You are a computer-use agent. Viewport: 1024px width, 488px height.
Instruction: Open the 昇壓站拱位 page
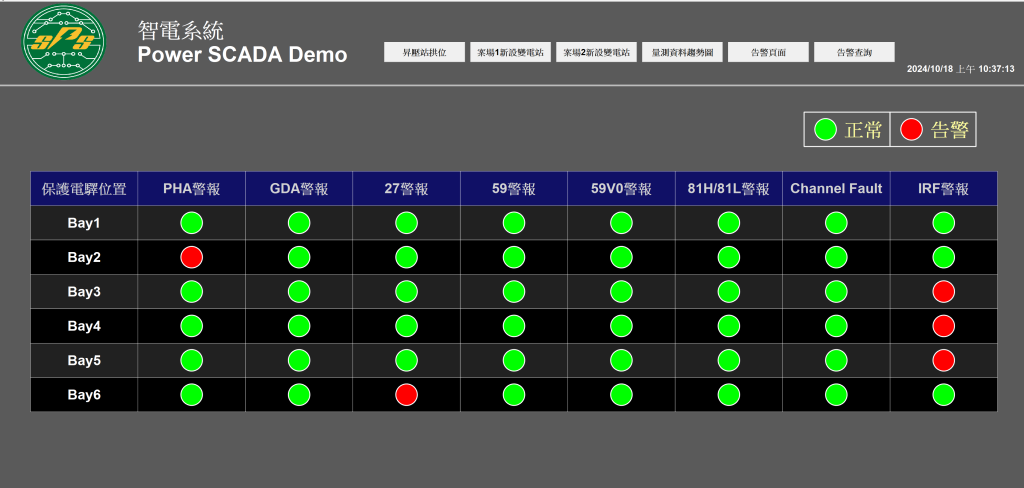(x=424, y=52)
